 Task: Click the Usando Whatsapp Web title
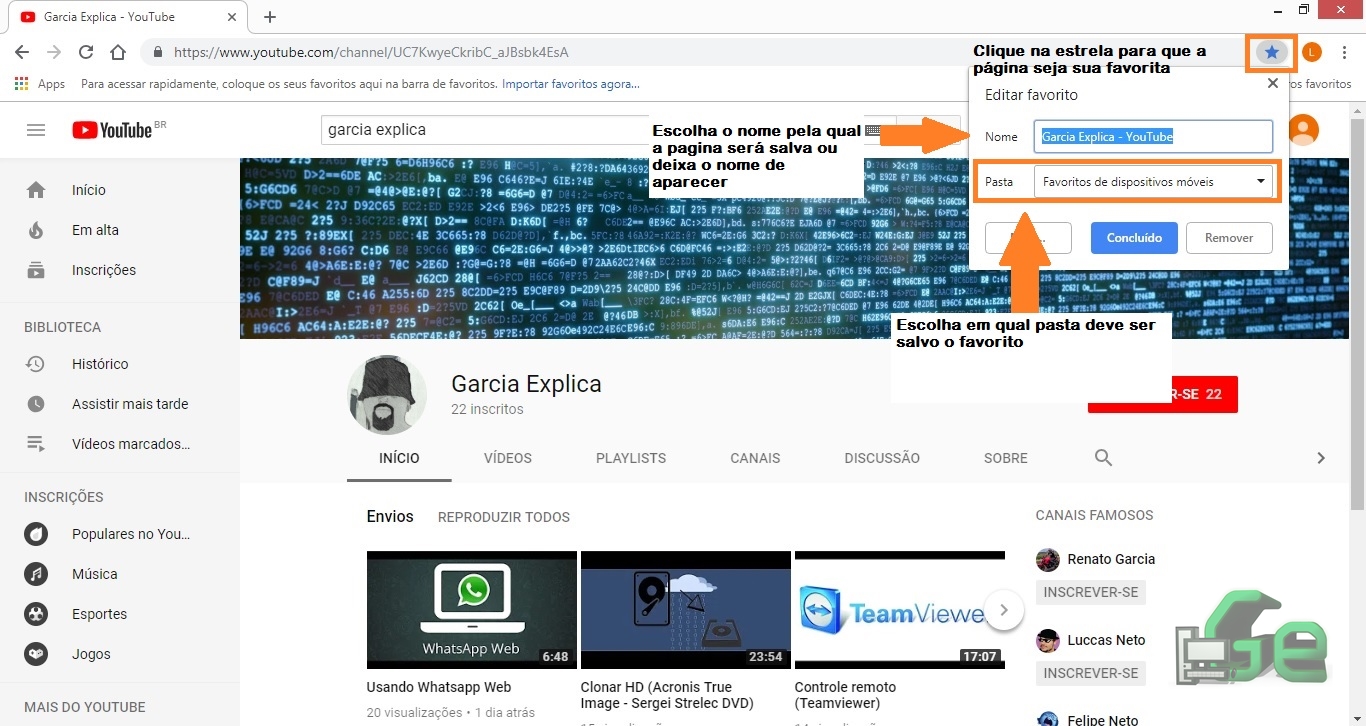[x=439, y=687]
